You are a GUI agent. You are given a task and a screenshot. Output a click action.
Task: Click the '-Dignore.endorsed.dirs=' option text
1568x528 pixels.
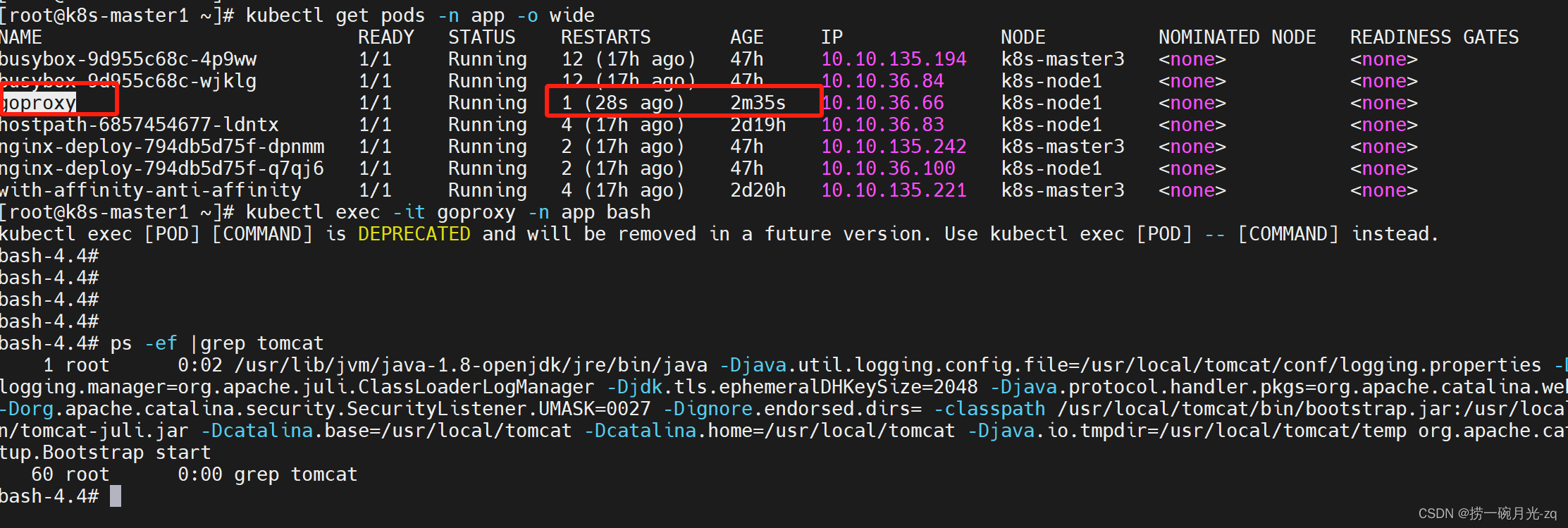click(x=792, y=409)
